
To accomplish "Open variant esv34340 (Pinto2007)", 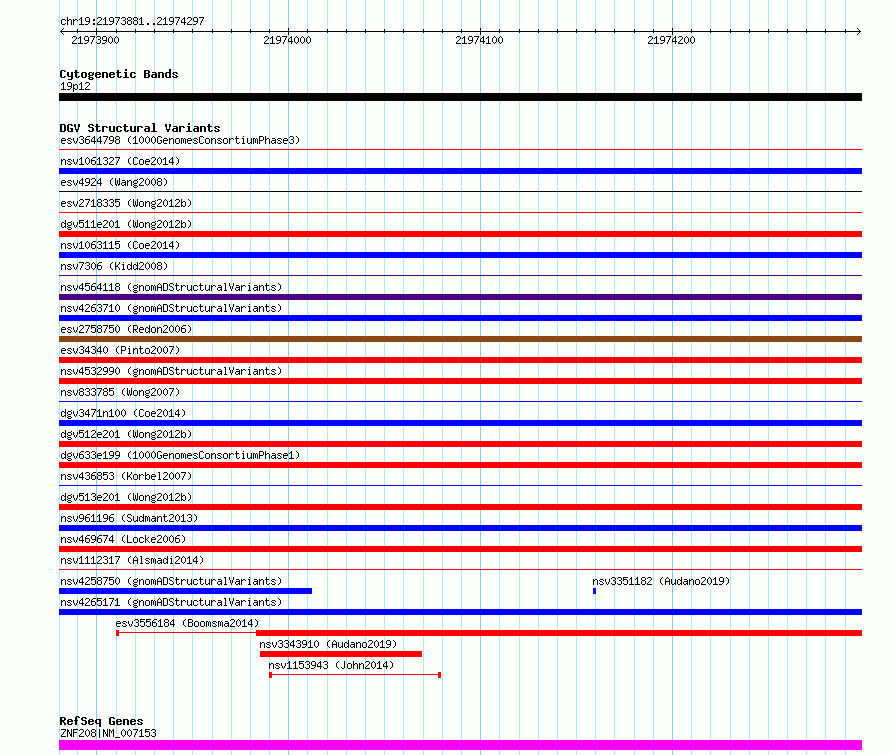I will 120,350.
